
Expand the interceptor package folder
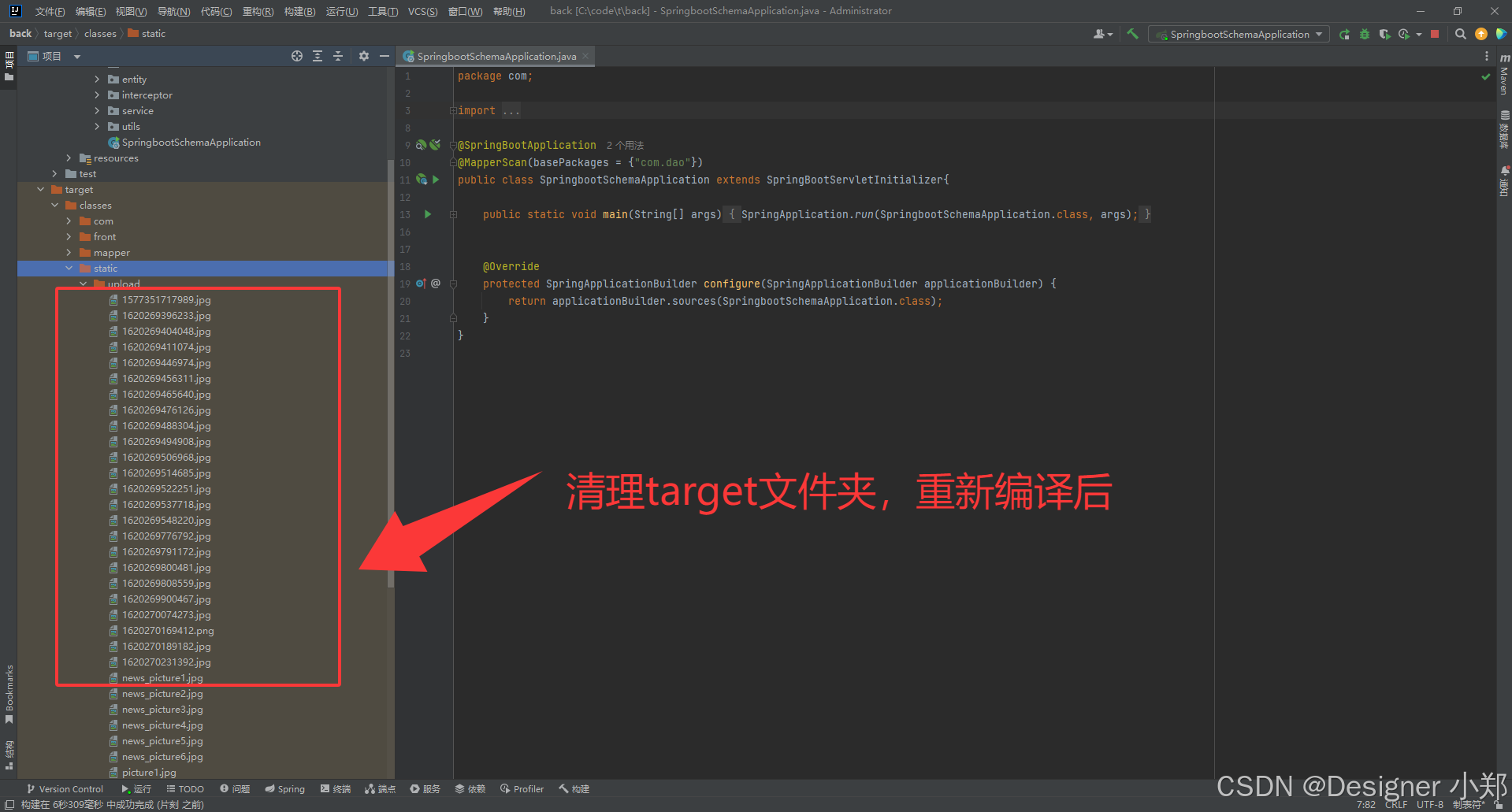pyautogui.click(x=97, y=95)
